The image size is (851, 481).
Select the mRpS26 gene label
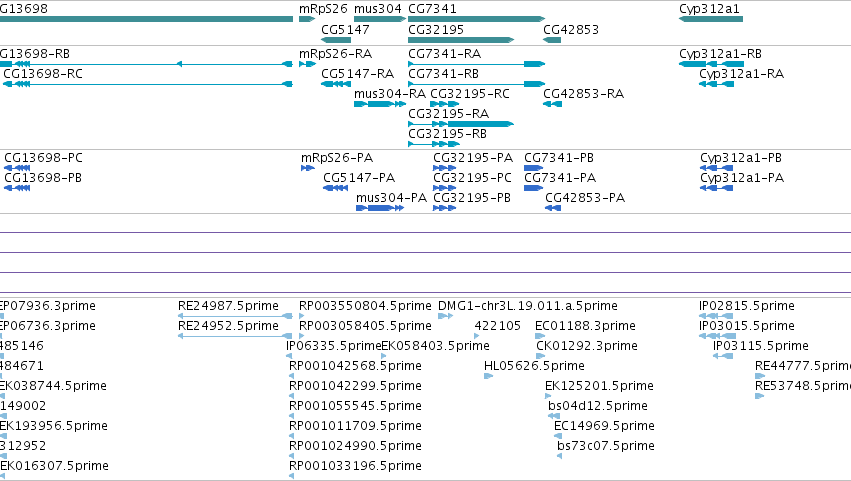click(323, 9)
